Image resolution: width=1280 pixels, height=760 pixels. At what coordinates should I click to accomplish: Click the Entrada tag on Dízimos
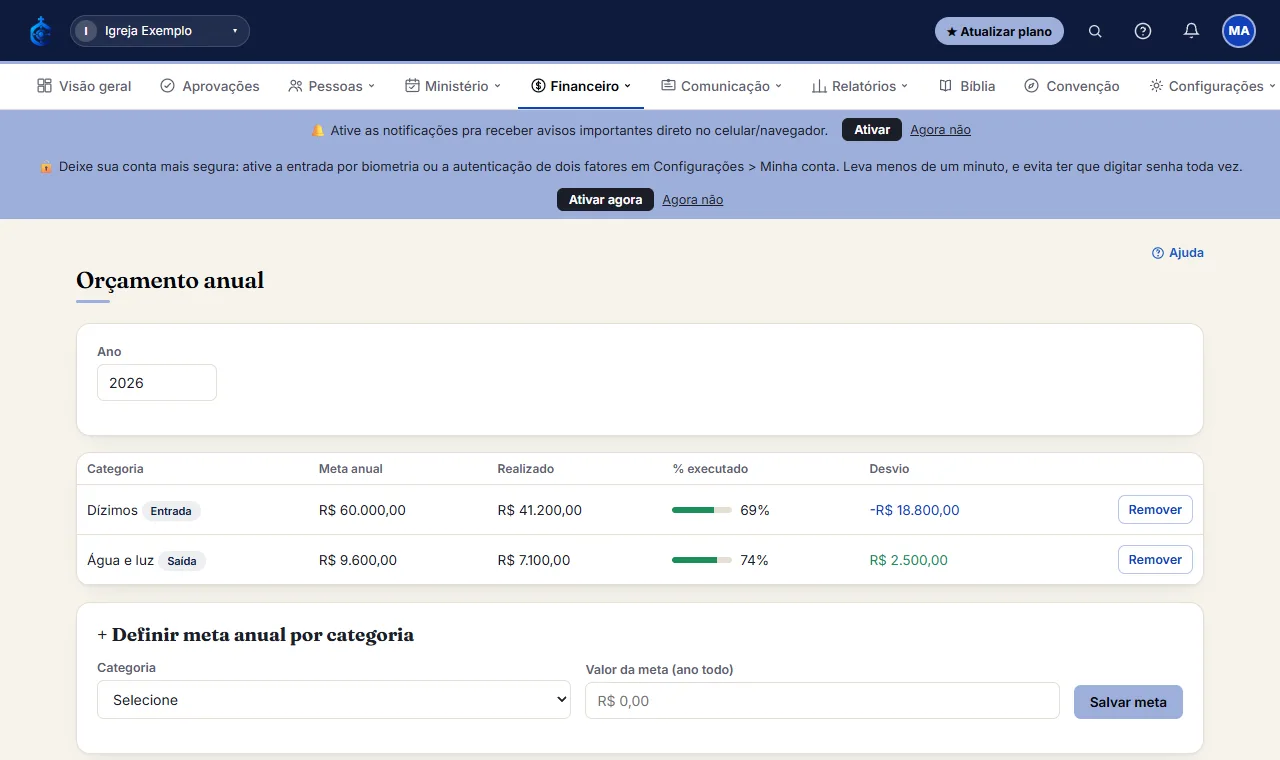coord(171,511)
